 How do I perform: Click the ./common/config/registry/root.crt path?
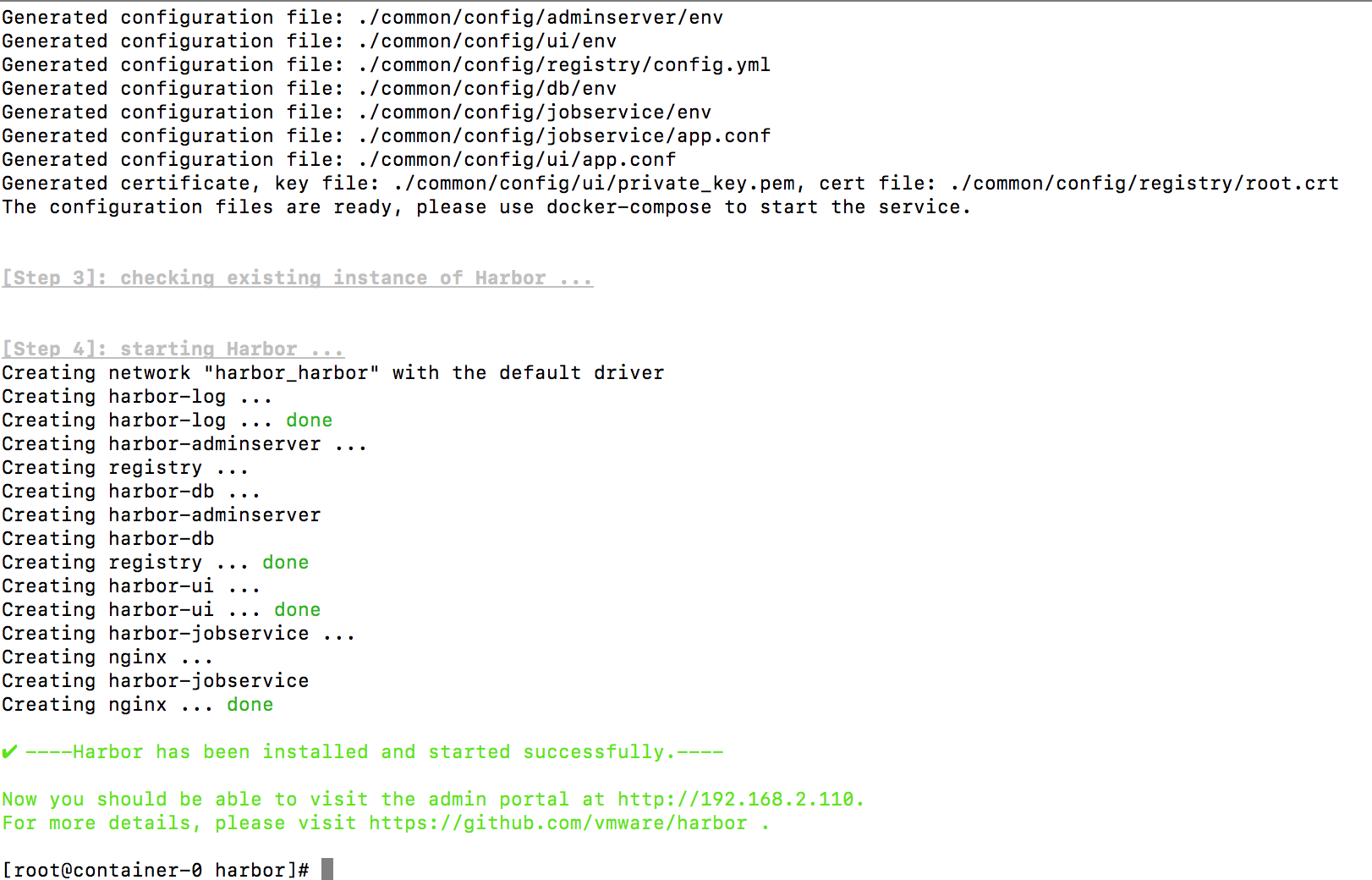(x=1144, y=183)
